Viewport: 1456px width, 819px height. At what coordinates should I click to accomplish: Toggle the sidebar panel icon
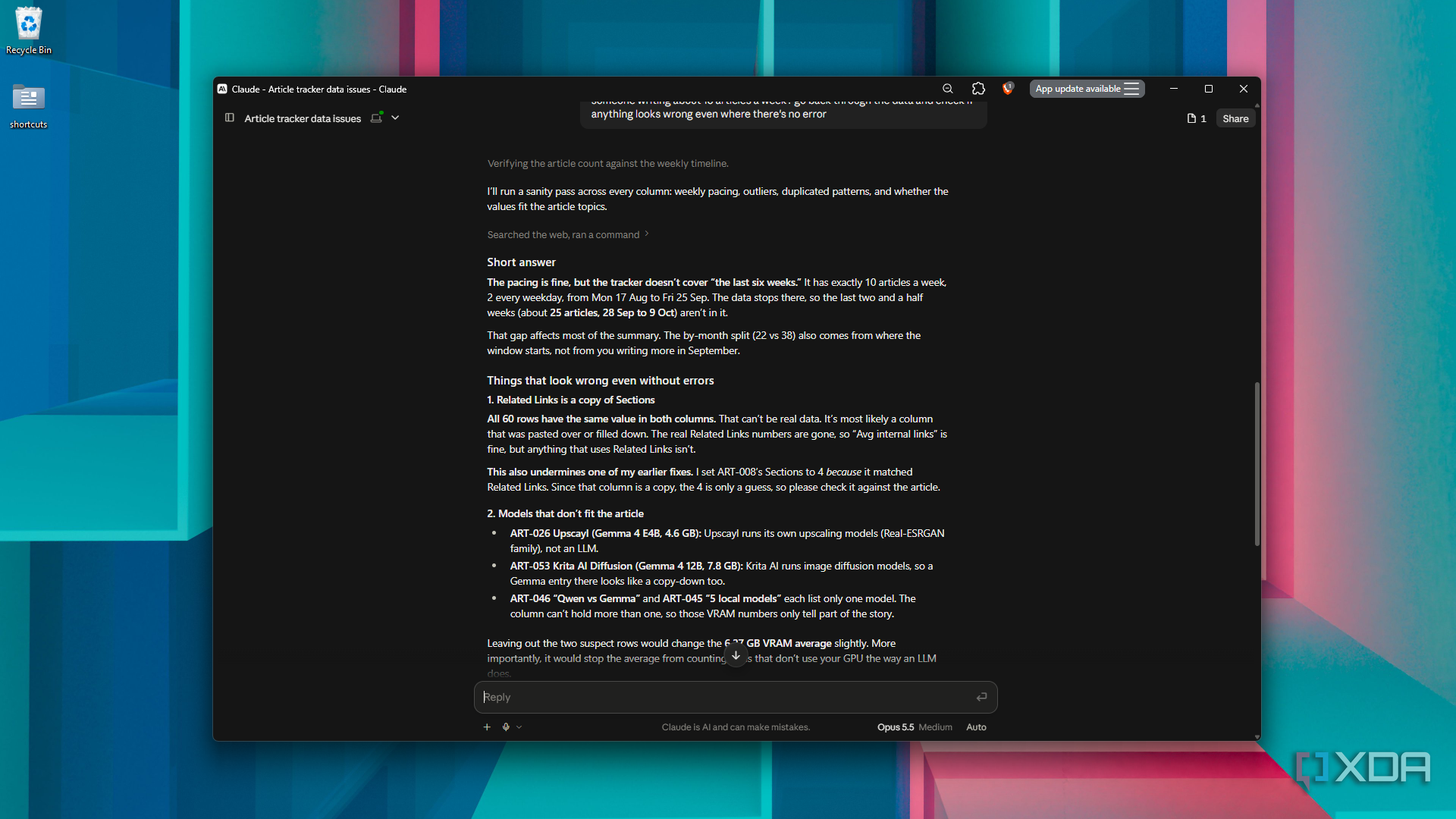tap(230, 118)
